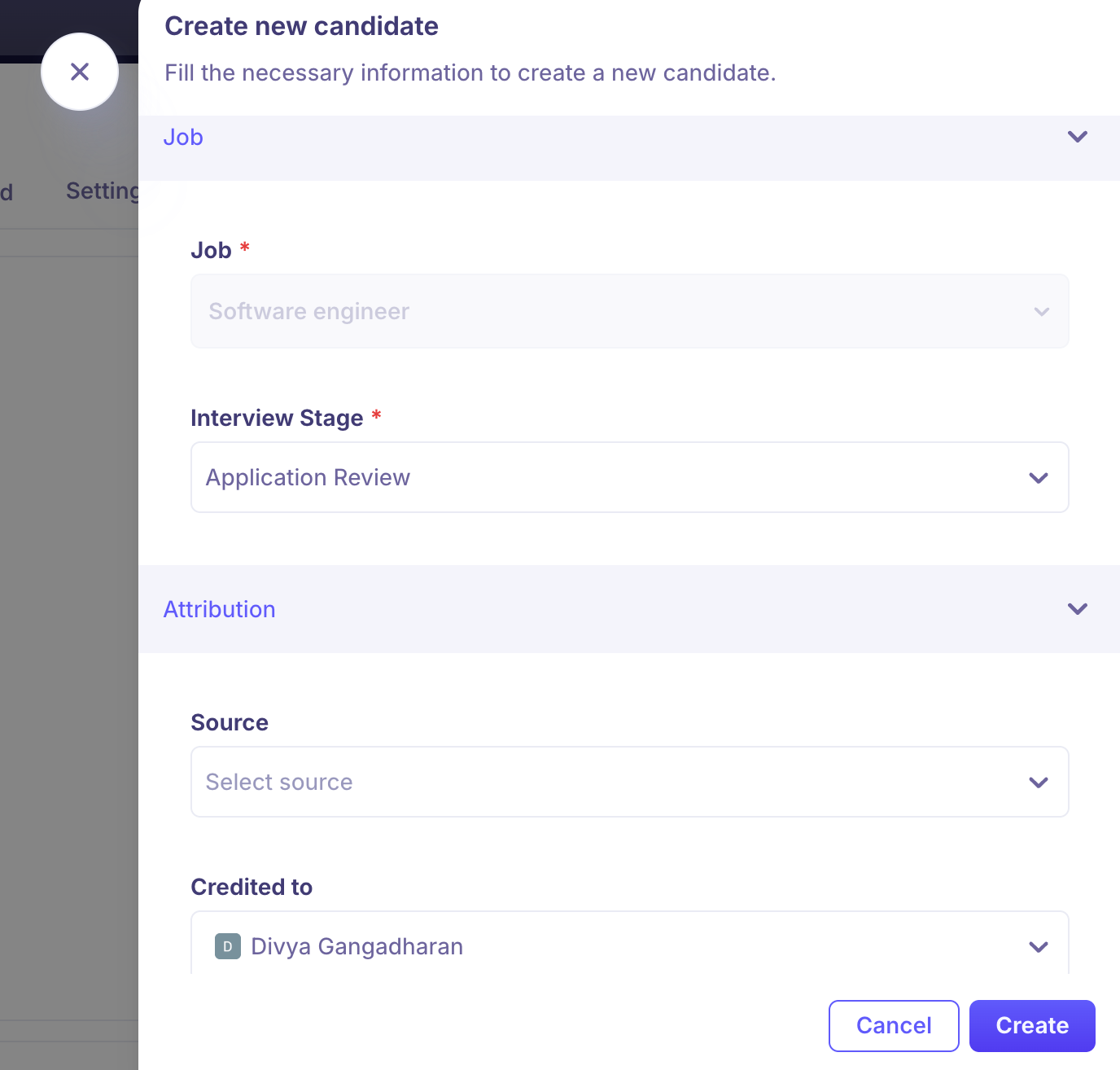Click the Credited to chevron arrow
Screen dimensions: 1120x1070
1038,947
